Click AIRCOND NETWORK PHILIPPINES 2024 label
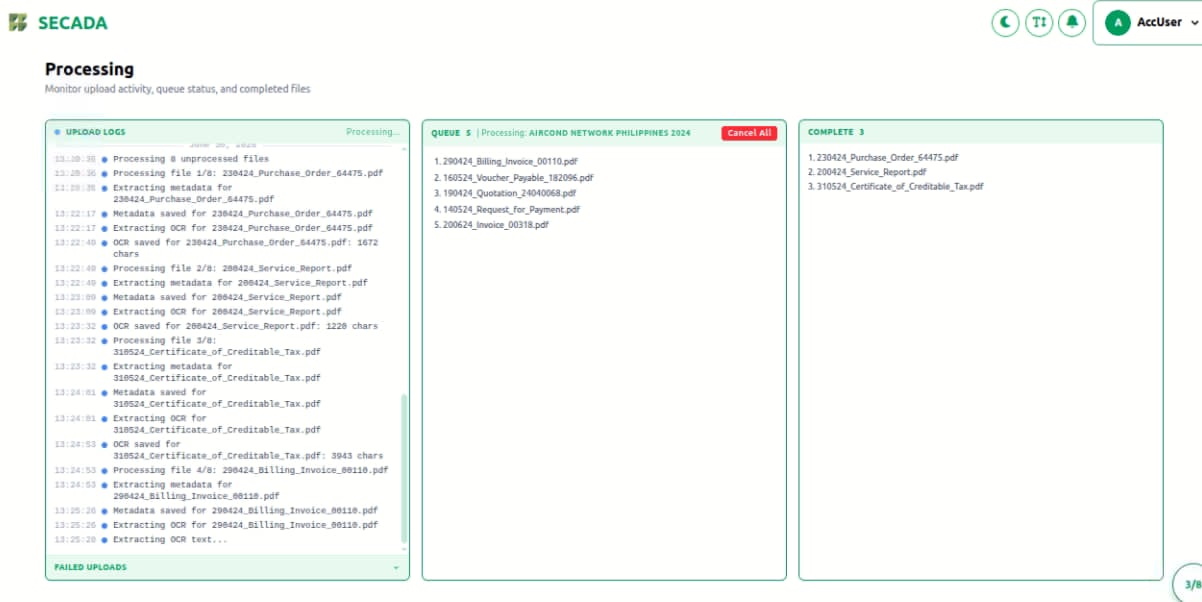Image resolution: width=1202 pixels, height=602 pixels. [x=610, y=133]
